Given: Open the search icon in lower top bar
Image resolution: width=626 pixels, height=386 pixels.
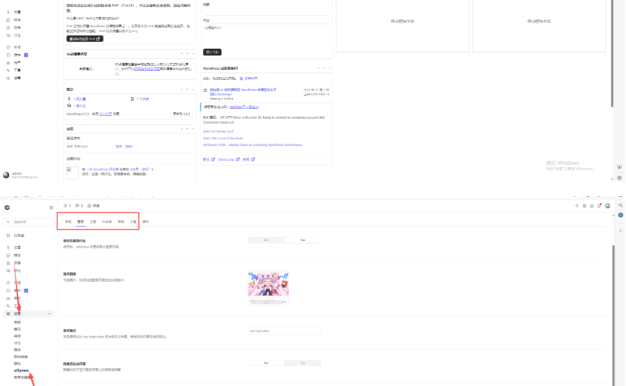Looking at the screenshot, I should point(577,206).
